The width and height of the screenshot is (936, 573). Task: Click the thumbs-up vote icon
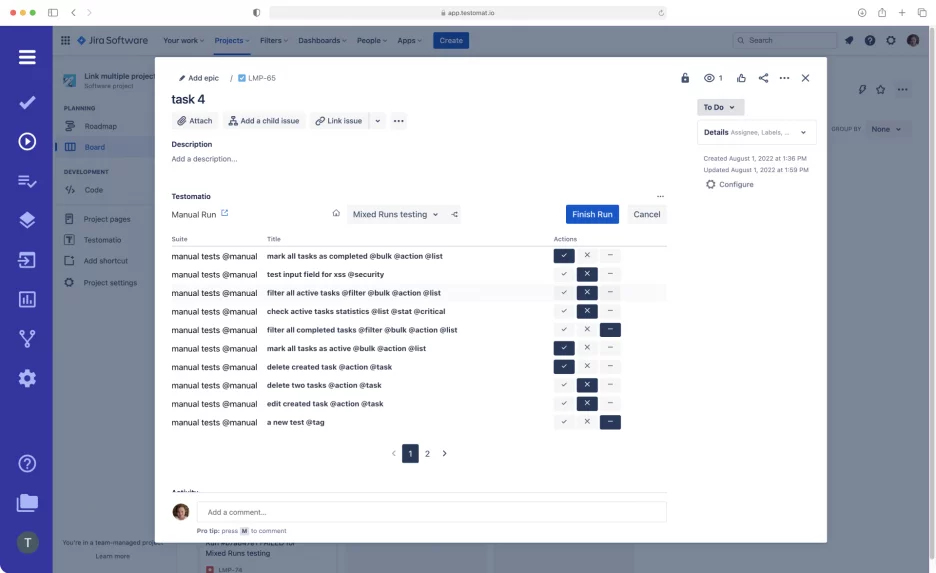point(741,78)
